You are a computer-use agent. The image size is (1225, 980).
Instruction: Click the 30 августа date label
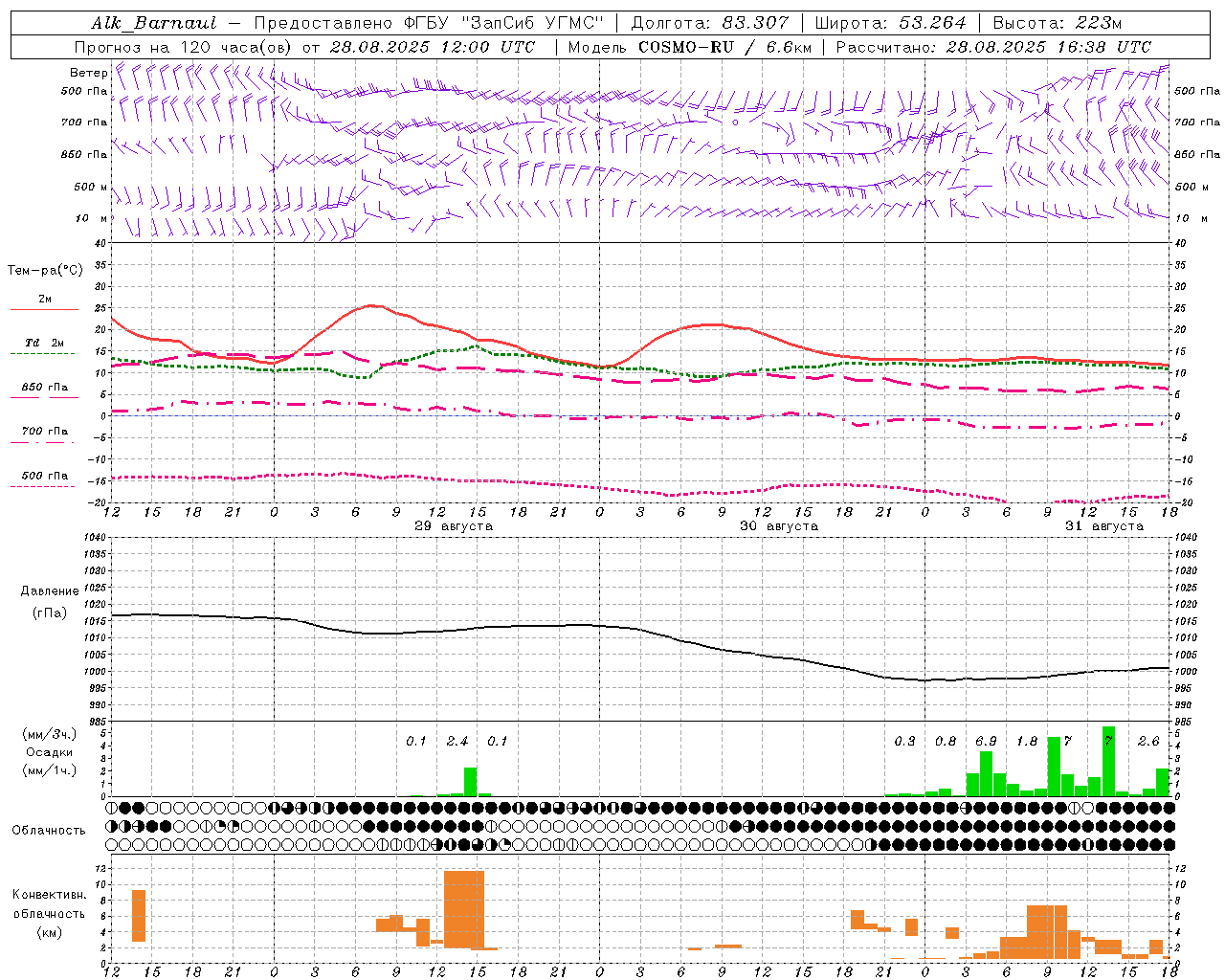tap(779, 526)
